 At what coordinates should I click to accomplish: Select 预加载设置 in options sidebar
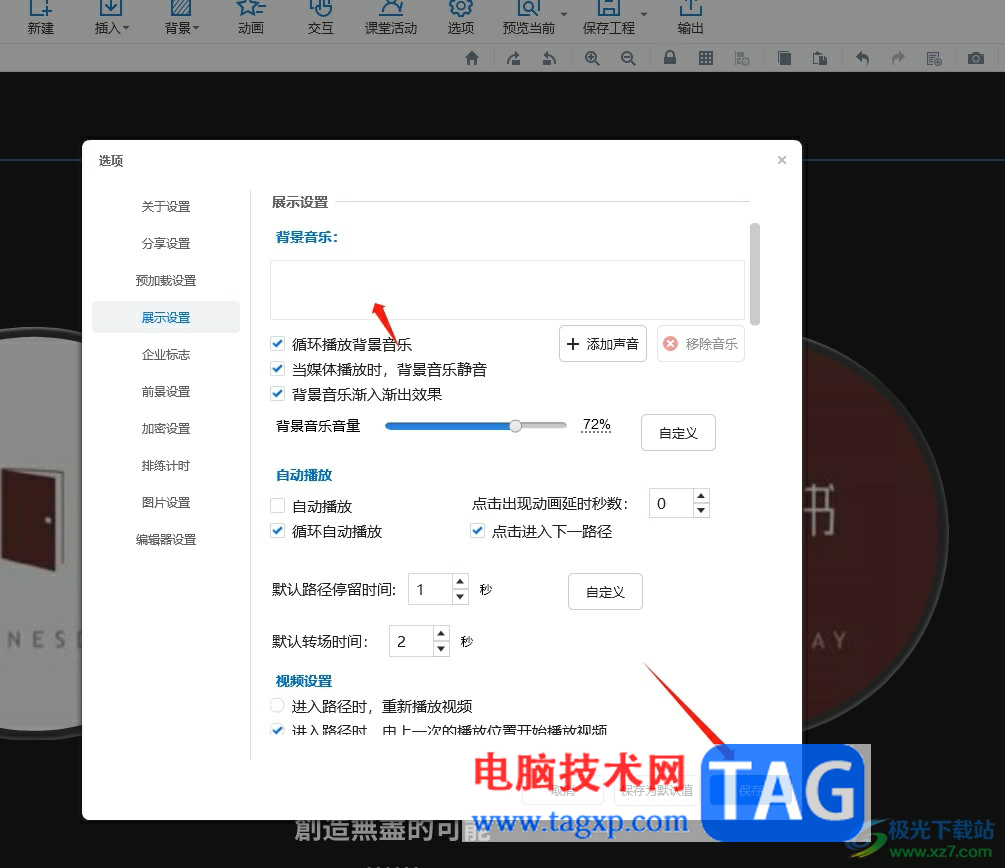166,281
